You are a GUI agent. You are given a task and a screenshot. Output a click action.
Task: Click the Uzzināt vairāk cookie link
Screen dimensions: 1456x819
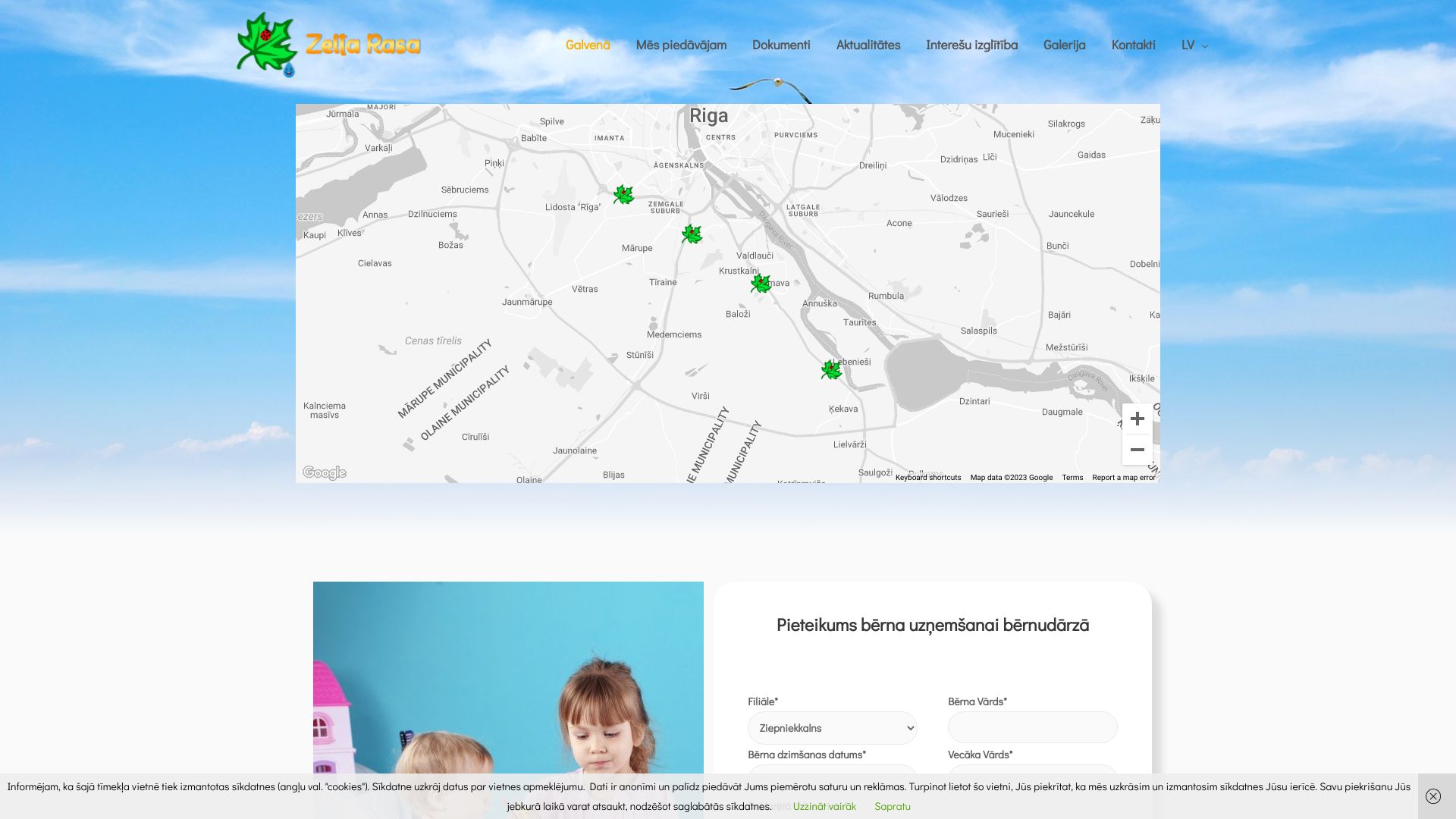(x=824, y=806)
